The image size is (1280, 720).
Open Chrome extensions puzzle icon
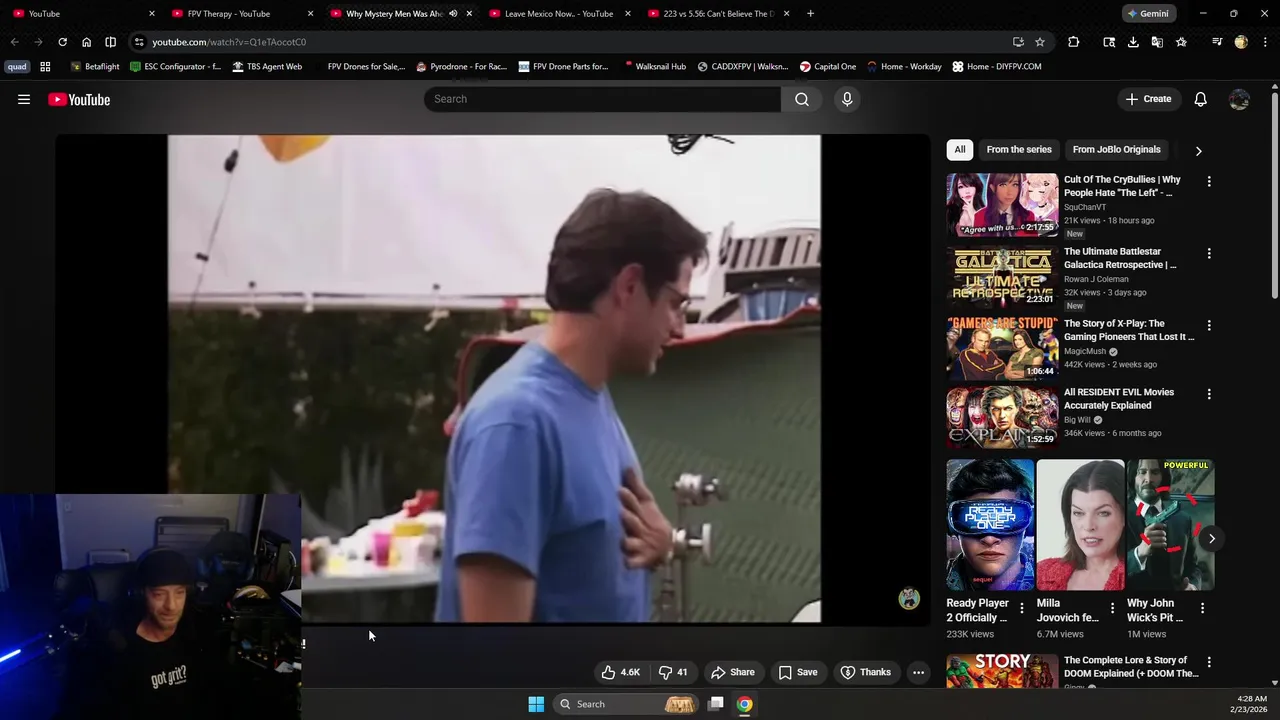tap(1073, 42)
